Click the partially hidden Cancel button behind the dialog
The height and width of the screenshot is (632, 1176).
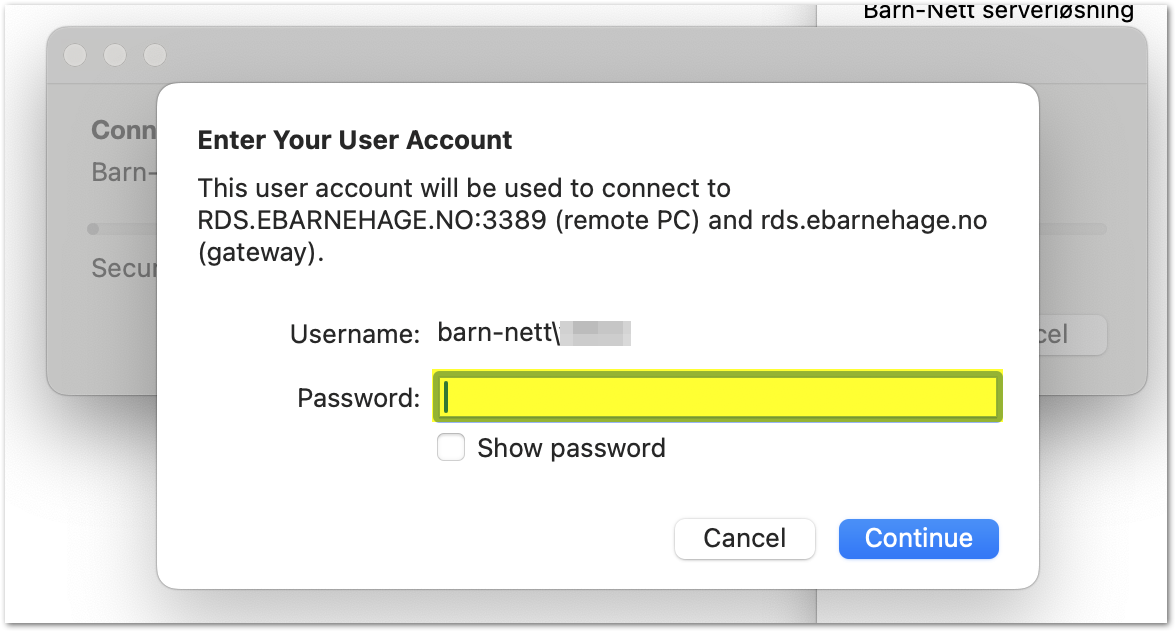[x=1072, y=334]
